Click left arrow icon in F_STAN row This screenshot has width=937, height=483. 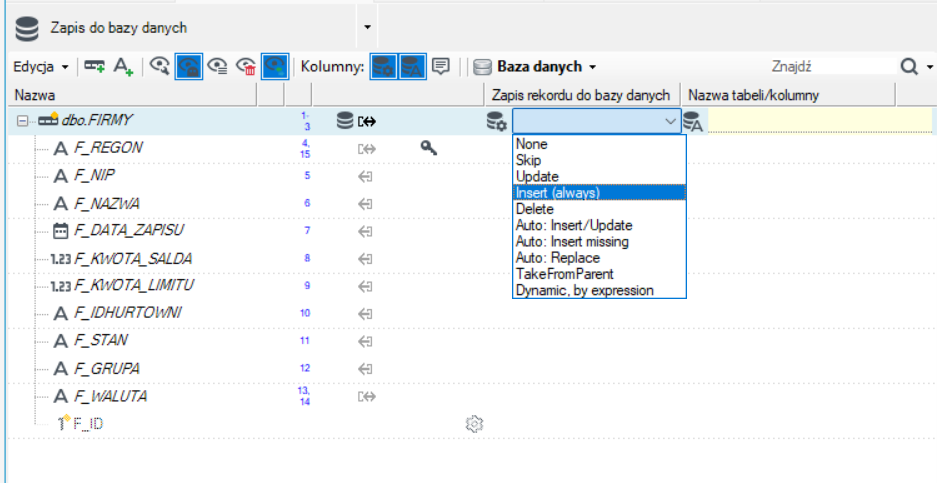coord(365,341)
